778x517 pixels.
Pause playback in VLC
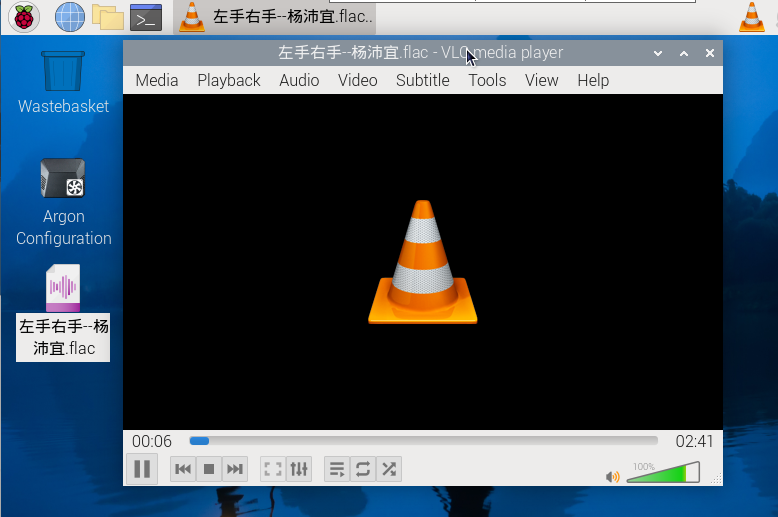[x=142, y=469]
